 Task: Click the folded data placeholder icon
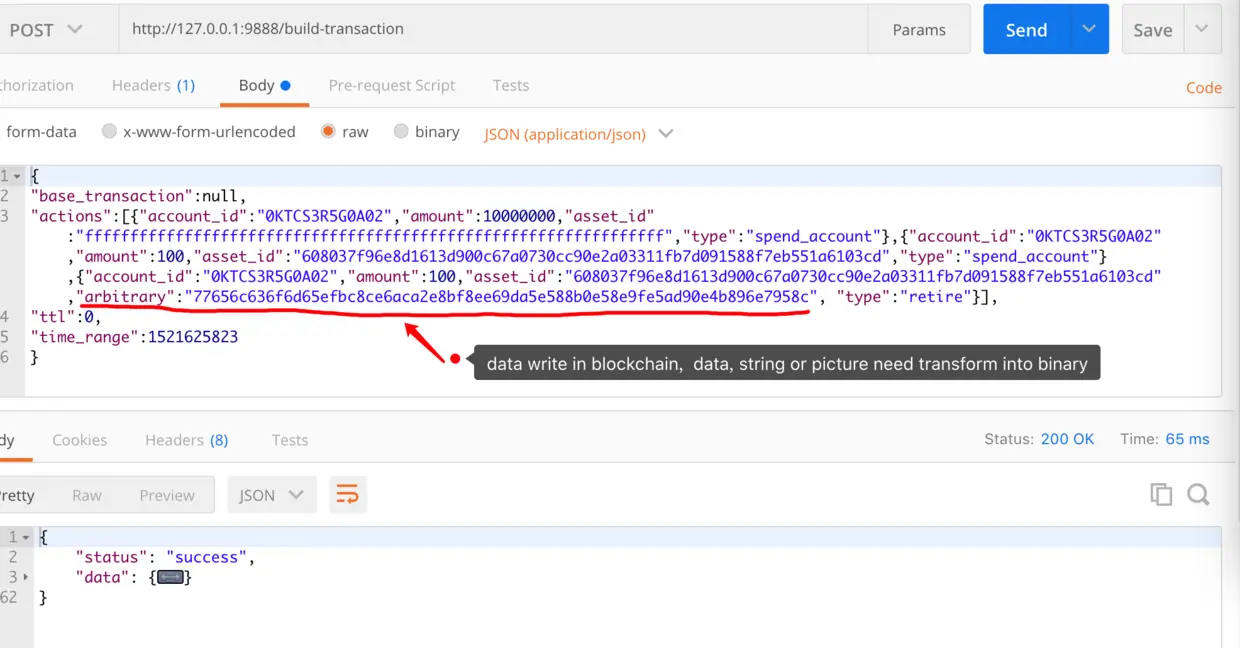point(171,578)
